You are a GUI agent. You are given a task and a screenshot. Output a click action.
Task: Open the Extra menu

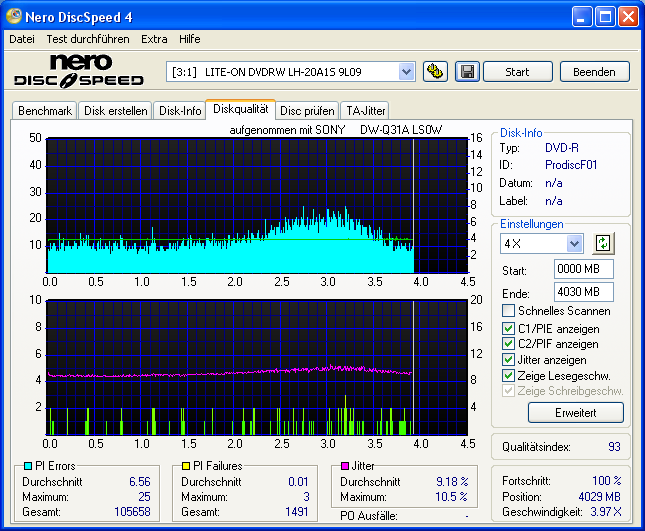pyautogui.click(x=154, y=39)
